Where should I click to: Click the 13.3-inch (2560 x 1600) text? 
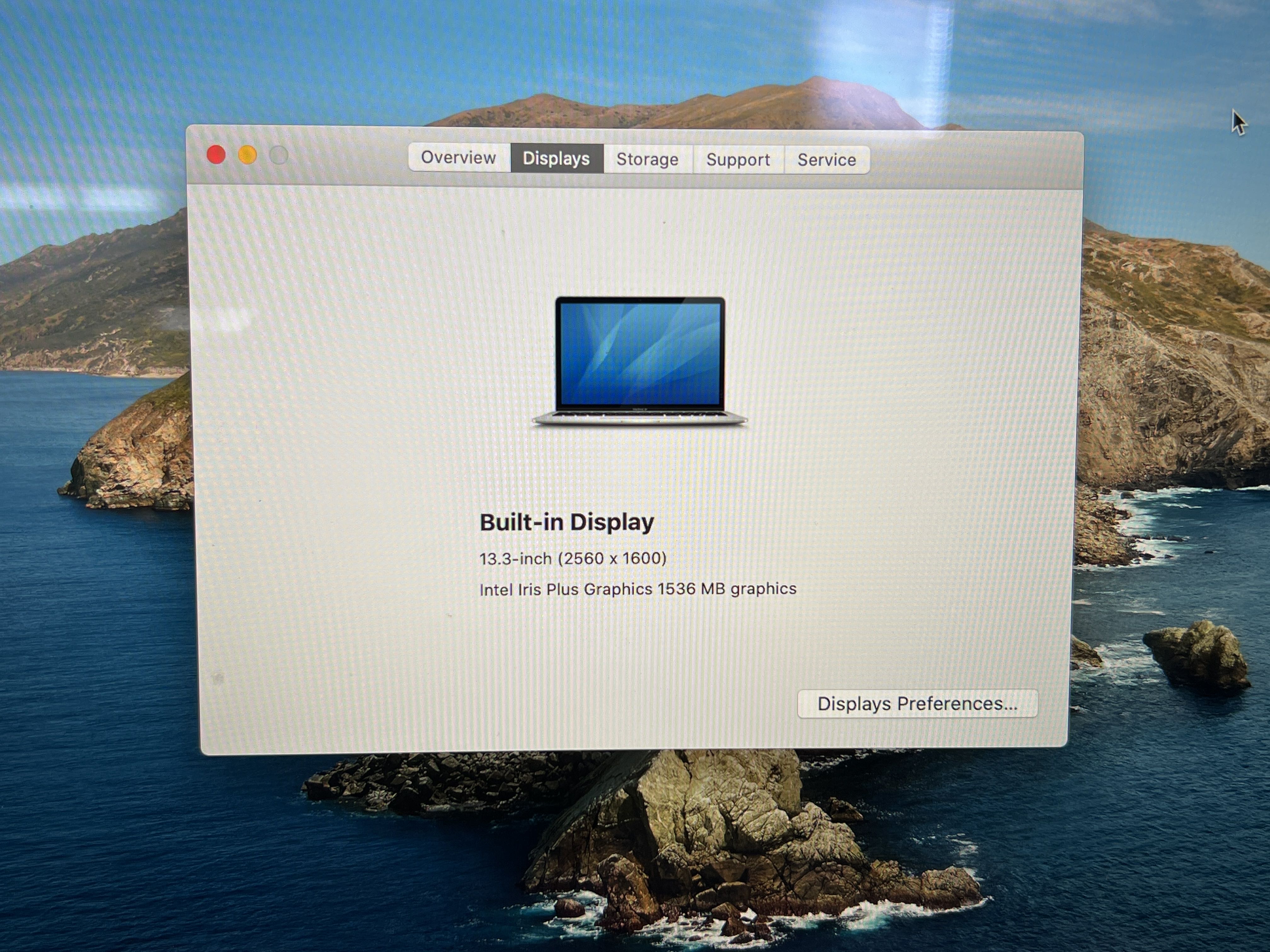point(572,558)
